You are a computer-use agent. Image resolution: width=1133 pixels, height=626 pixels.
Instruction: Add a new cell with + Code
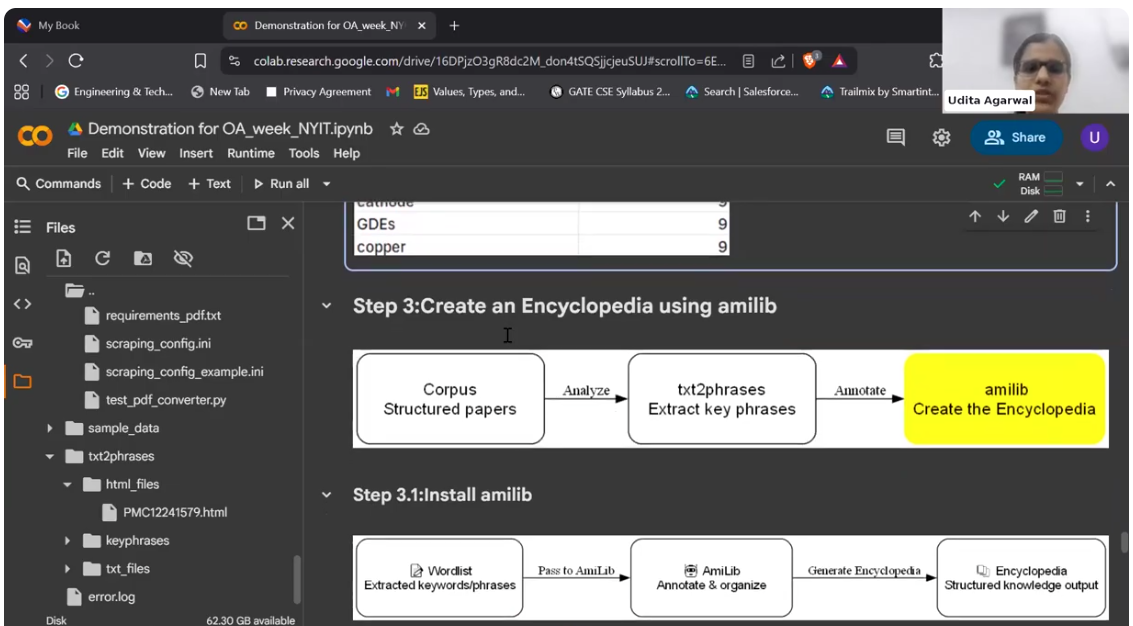pyautogui.click(x=149, y=183)
